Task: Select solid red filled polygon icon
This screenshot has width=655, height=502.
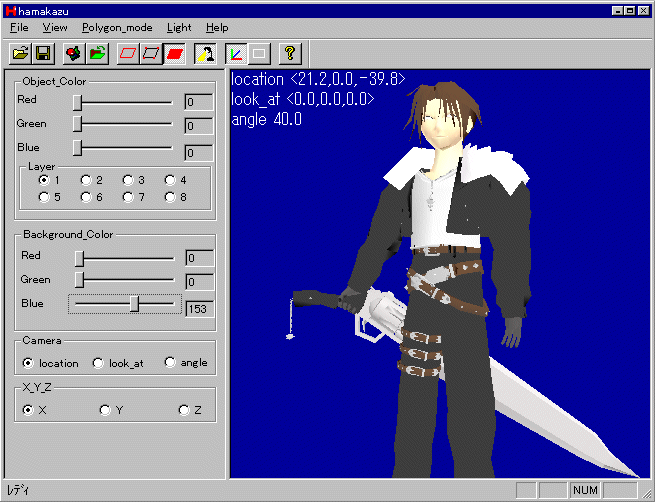Action: 174,54
